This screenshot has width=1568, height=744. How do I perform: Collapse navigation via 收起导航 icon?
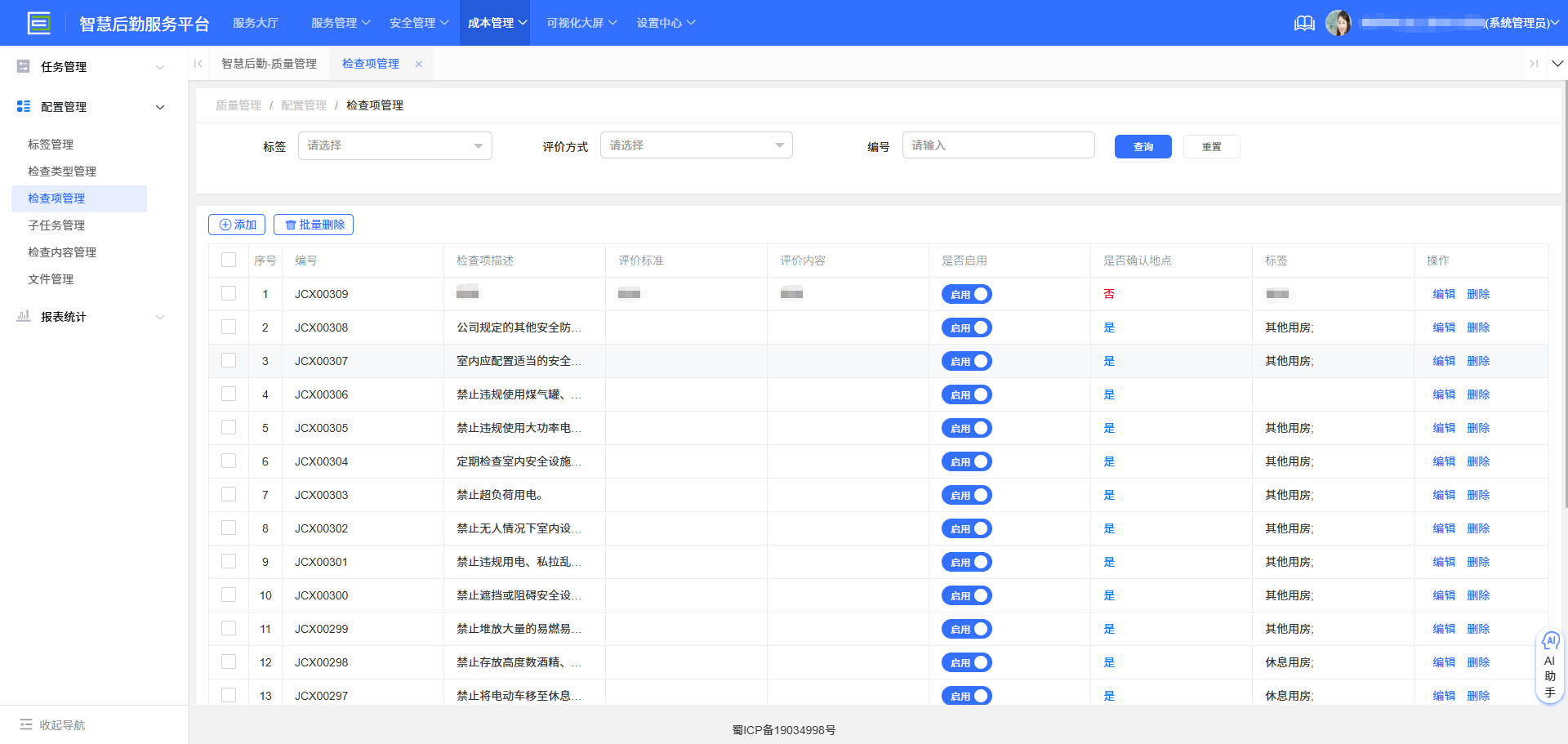tap(27, 724)
